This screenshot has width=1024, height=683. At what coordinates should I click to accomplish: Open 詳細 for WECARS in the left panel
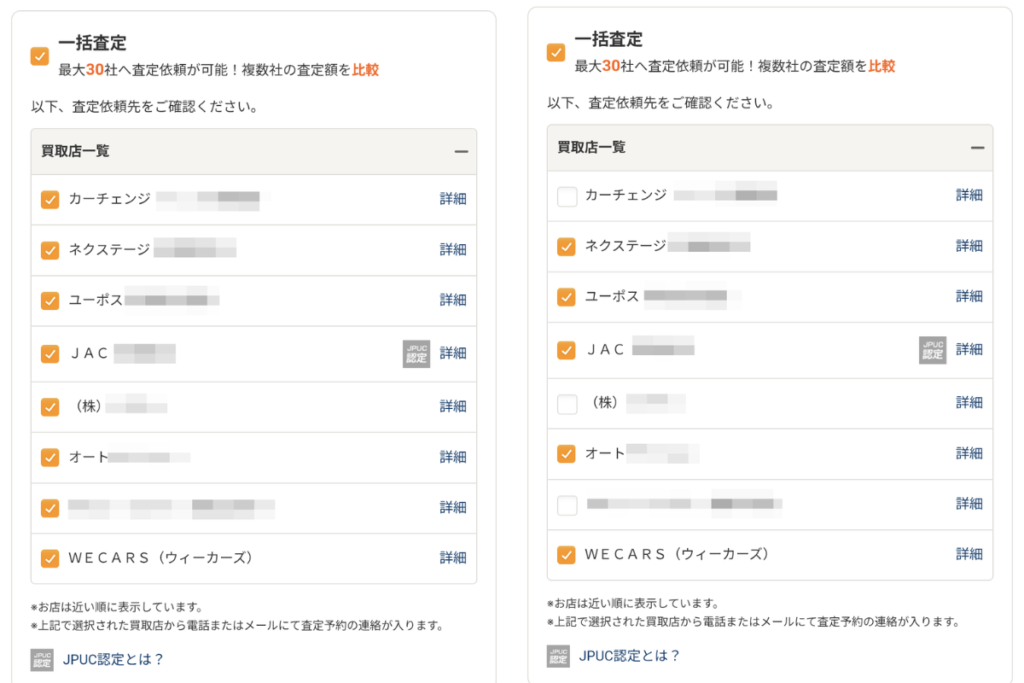click(453, 558)
